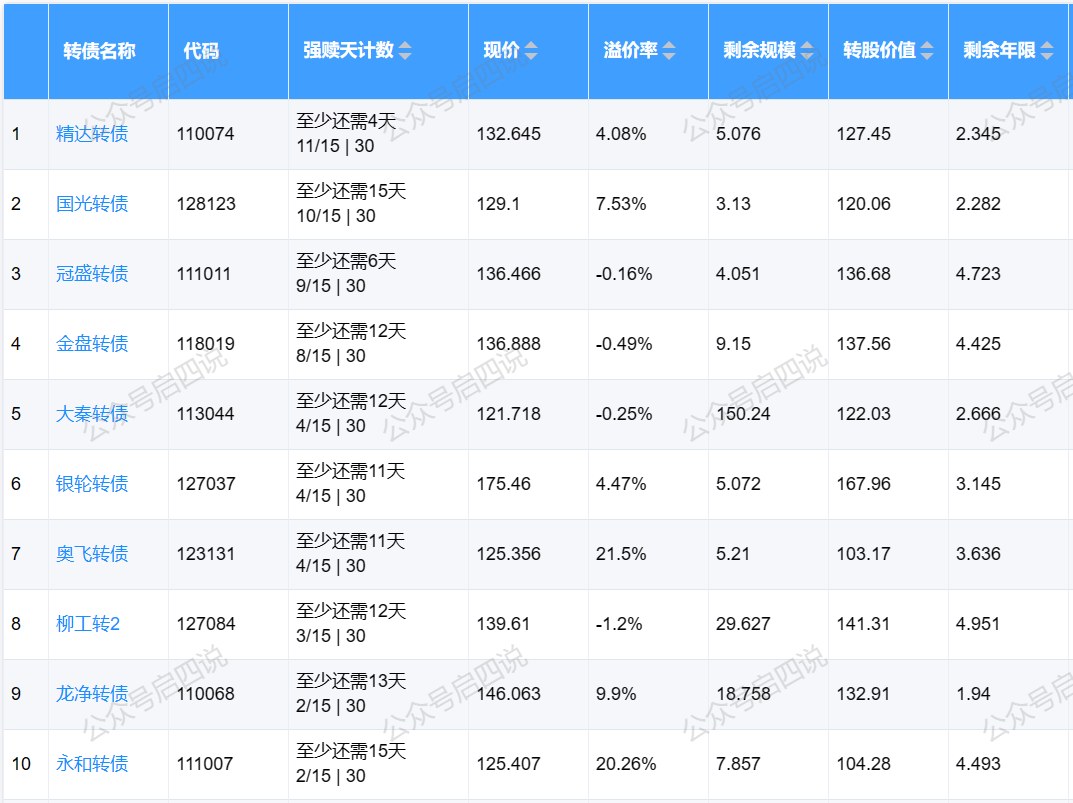
Task: Toggle sort icon next to 转股价值
Action: click(x=927, y=51)
